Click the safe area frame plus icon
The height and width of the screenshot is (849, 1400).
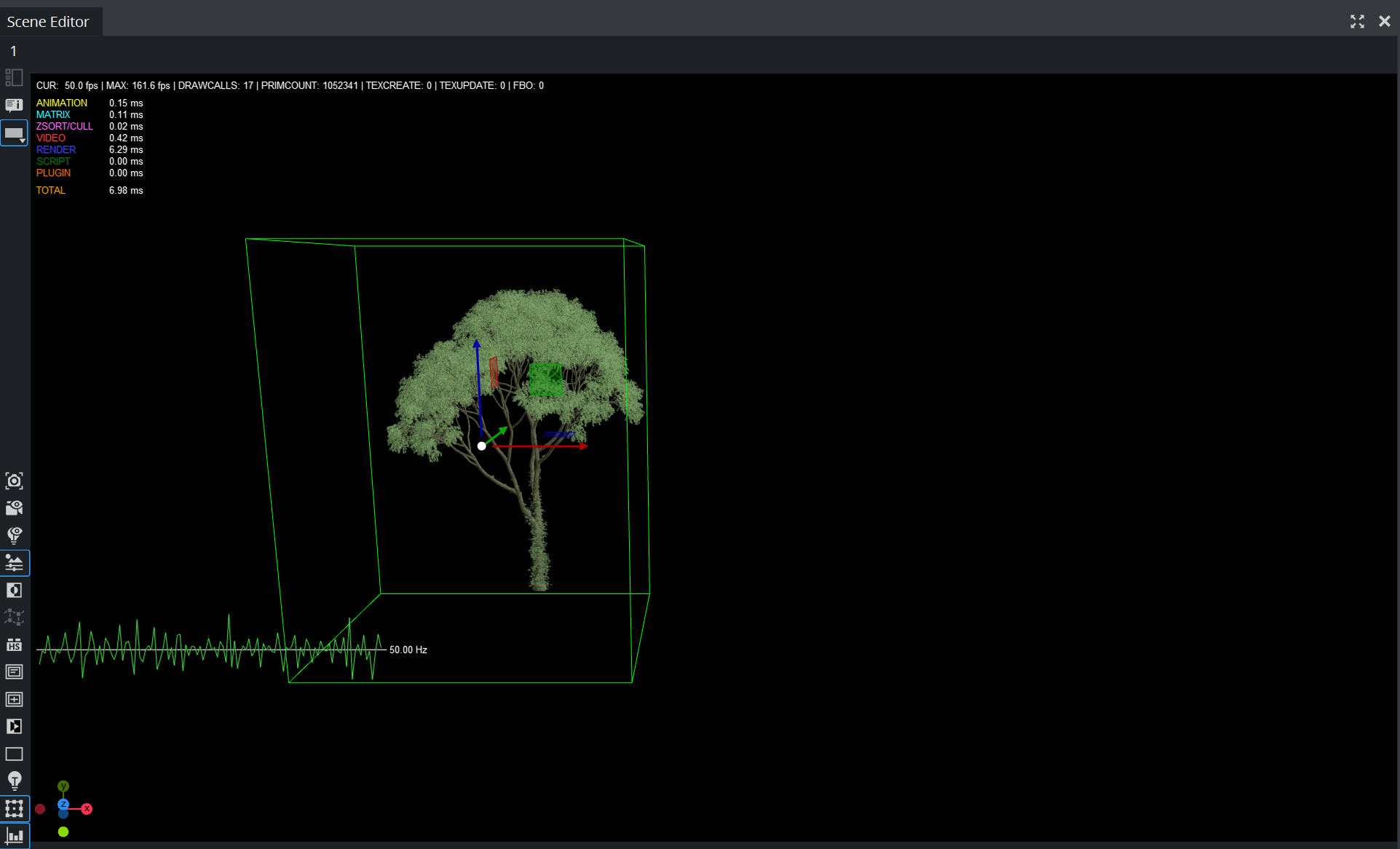(x=14, y=699)
